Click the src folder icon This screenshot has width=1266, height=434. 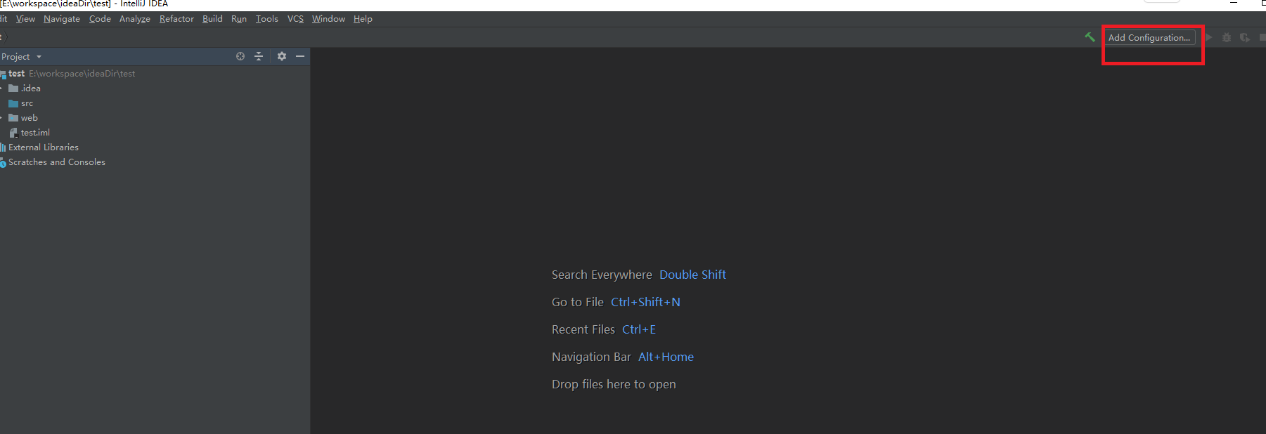(x=13, y=103)
